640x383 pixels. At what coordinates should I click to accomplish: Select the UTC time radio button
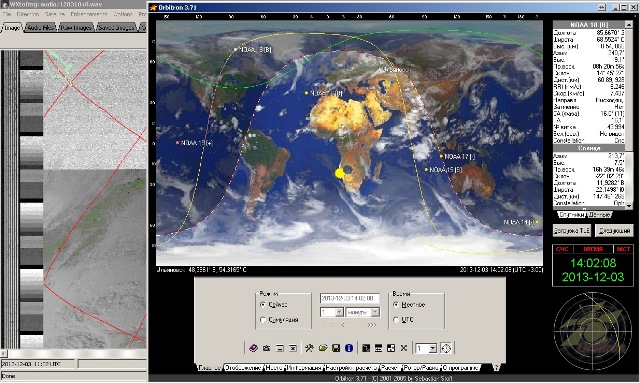click(x=396, y=320)
